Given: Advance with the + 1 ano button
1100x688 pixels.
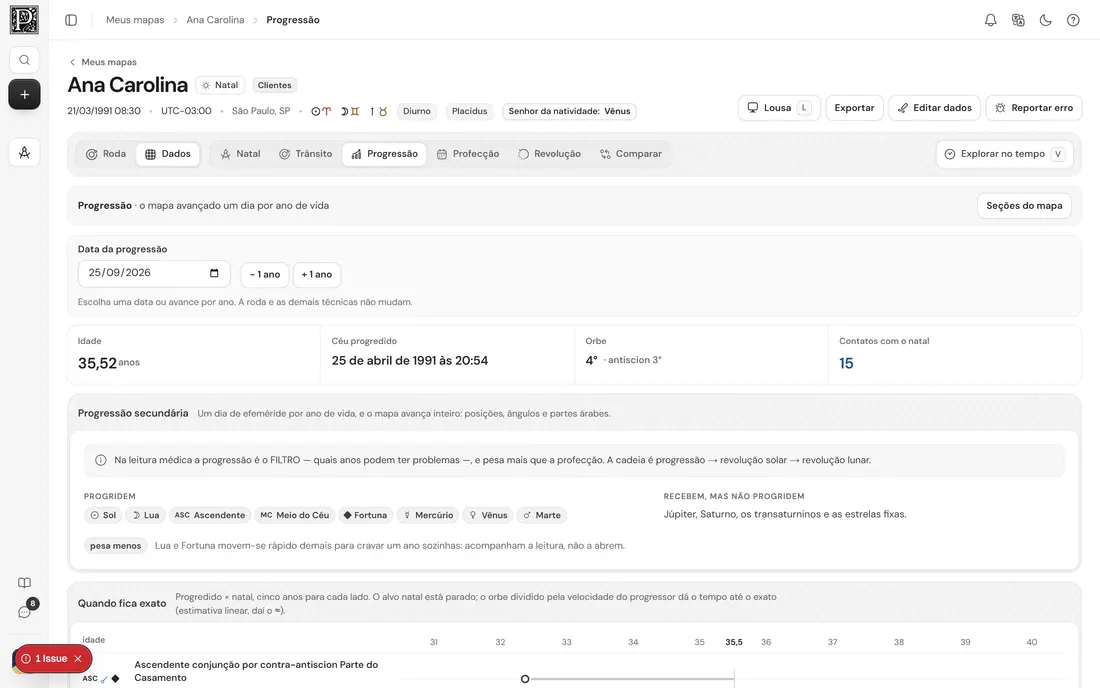Looking at the screenshot, I should point(316,274).
